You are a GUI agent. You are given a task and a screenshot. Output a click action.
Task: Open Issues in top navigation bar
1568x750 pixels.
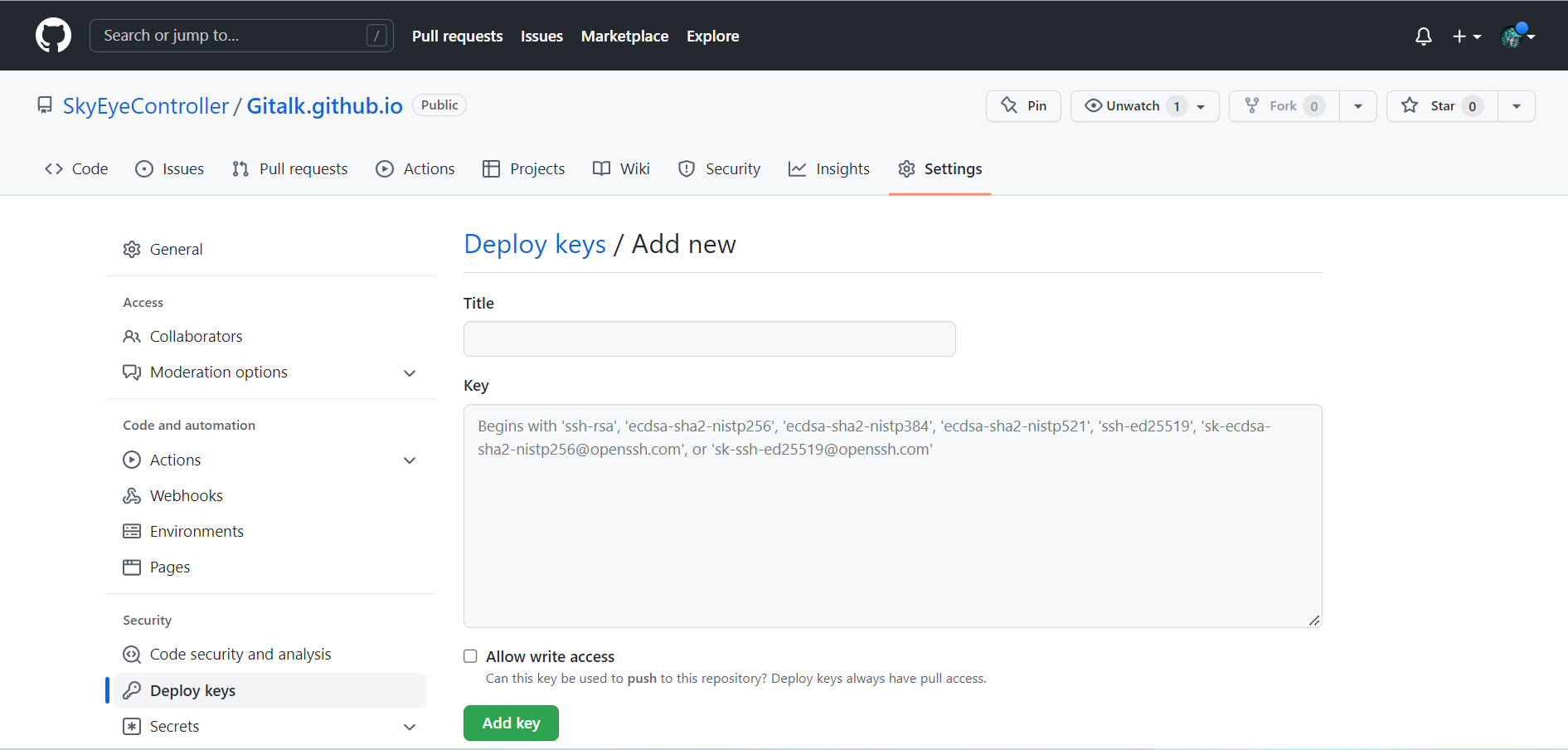[x=541, y=36]
